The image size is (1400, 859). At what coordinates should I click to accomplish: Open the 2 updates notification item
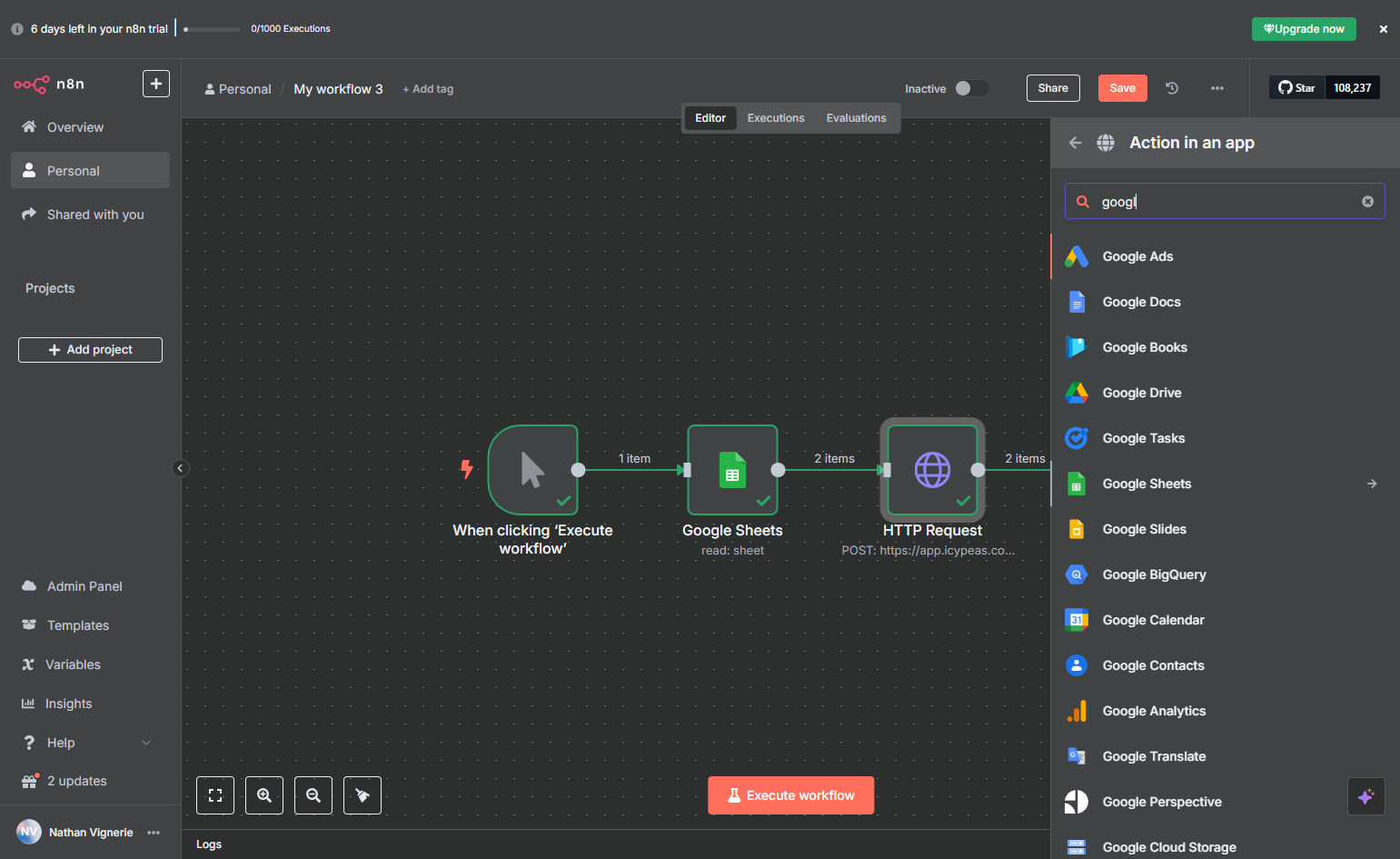(90, 781)
